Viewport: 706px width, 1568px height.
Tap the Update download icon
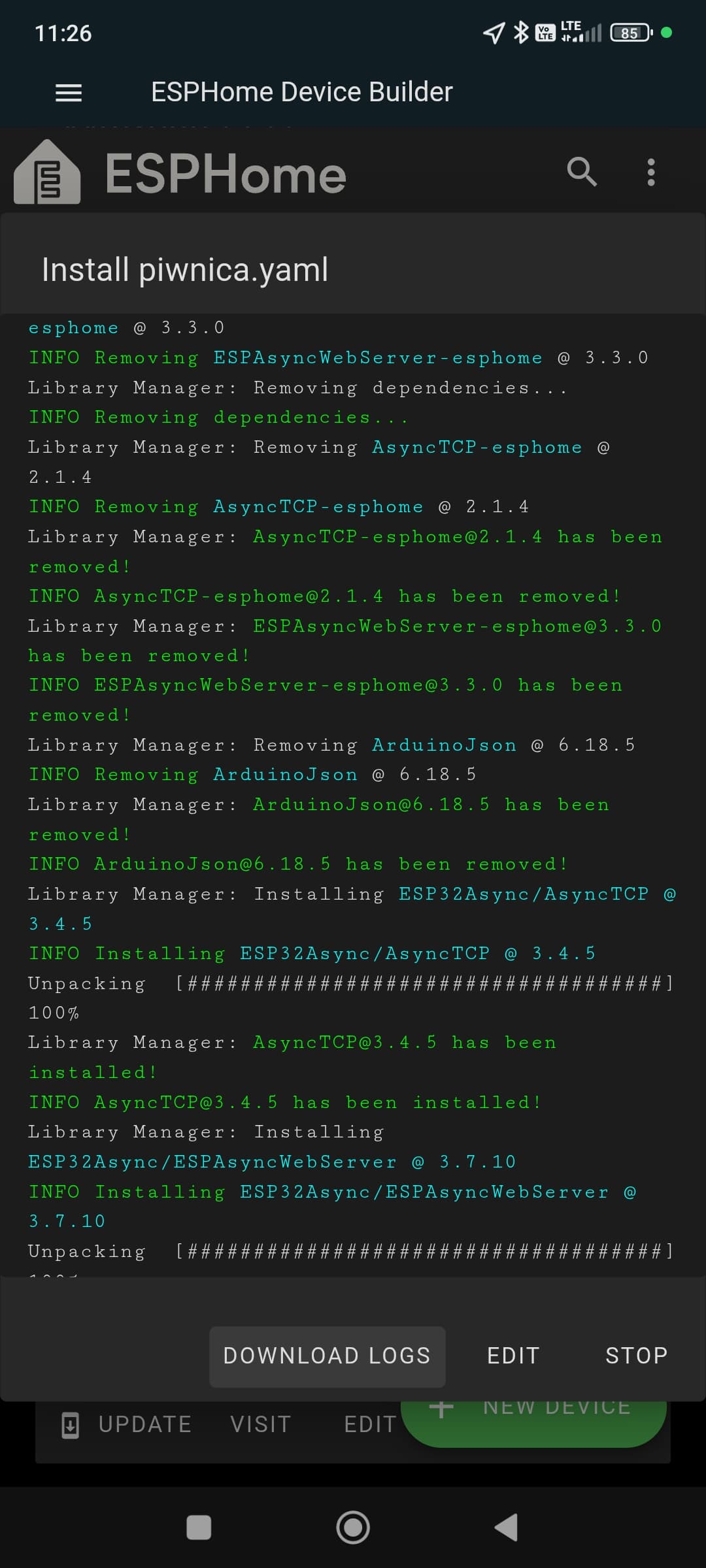(x=70, y=1425)
